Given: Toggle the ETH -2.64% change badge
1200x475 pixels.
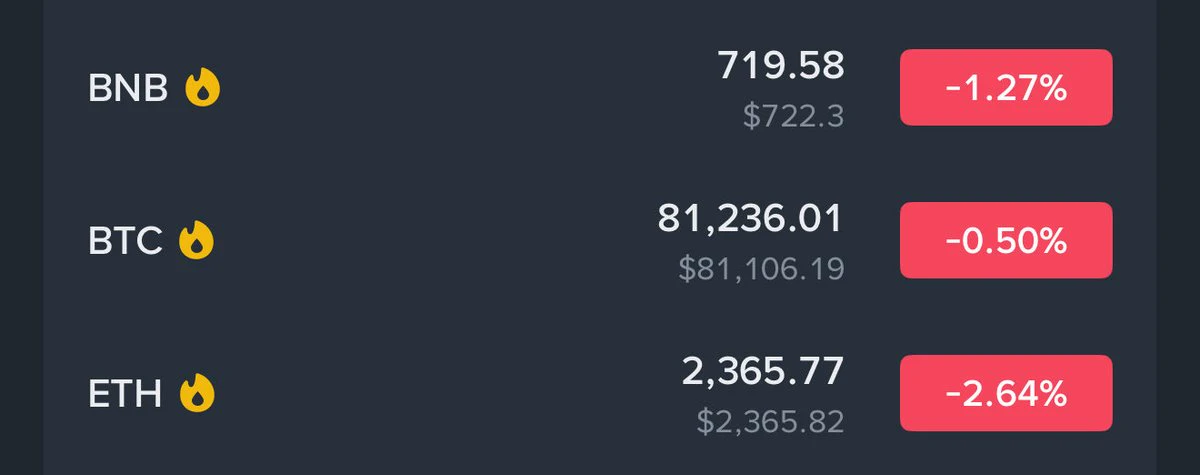Looking at the screenshot, I should [1006, 393].
